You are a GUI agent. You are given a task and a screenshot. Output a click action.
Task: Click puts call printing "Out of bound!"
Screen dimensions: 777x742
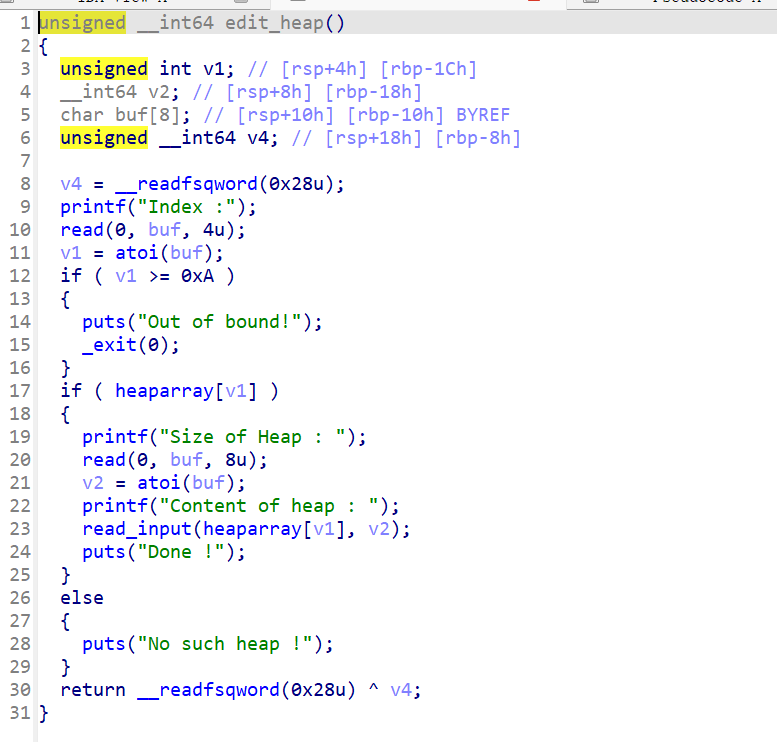[x=104, y=322]
